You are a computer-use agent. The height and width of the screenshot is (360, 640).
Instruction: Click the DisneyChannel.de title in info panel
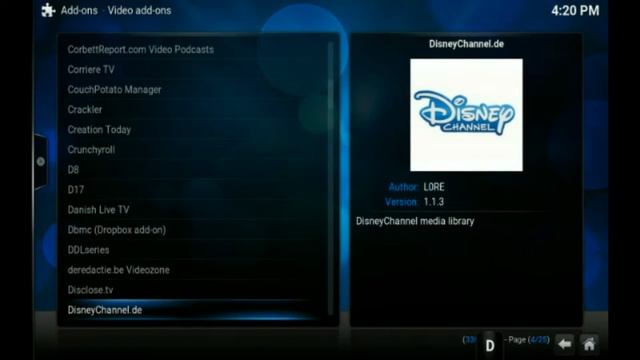click(466, 44)
